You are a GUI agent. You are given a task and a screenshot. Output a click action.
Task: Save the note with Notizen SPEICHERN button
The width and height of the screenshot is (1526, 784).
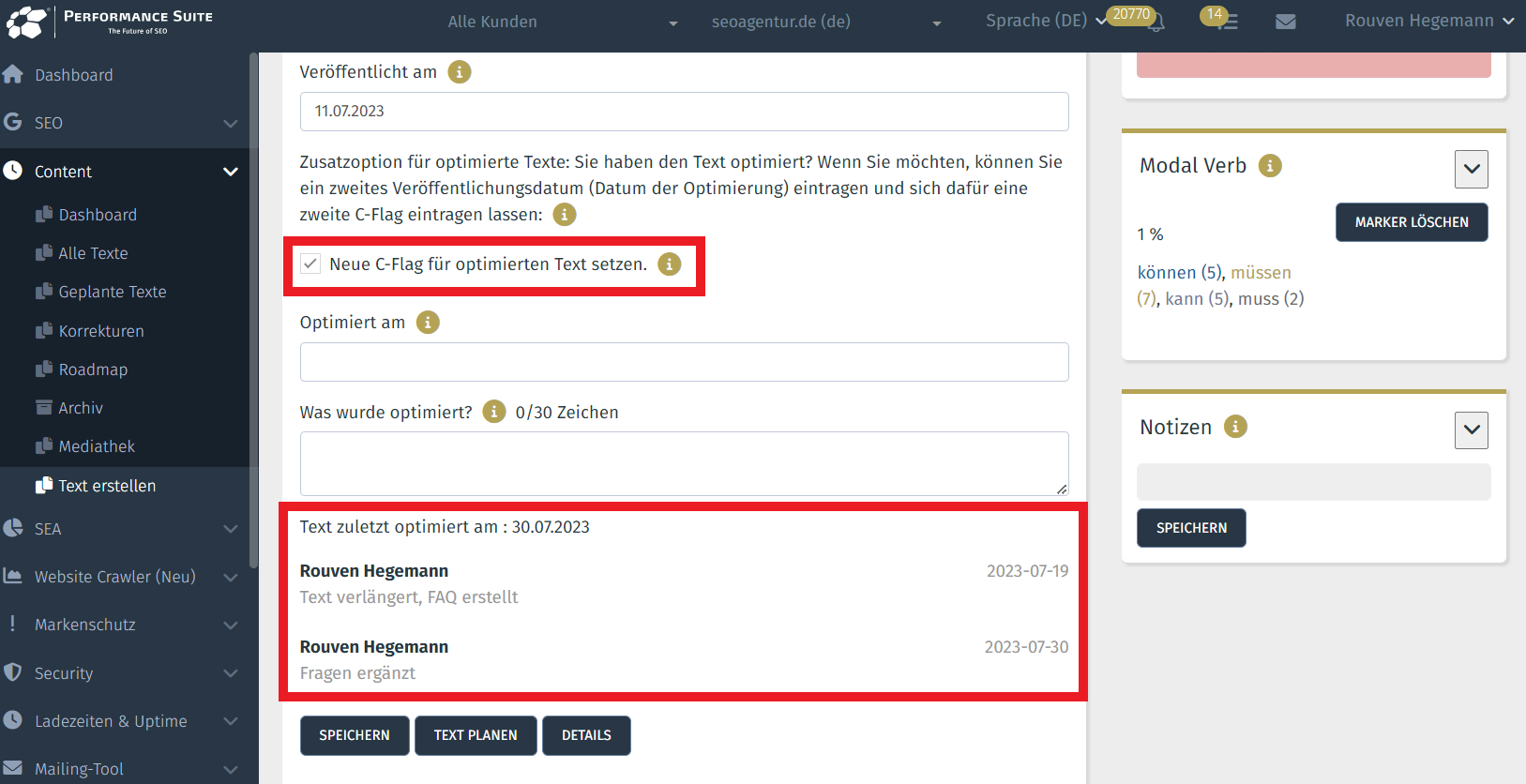point(1191,528)
